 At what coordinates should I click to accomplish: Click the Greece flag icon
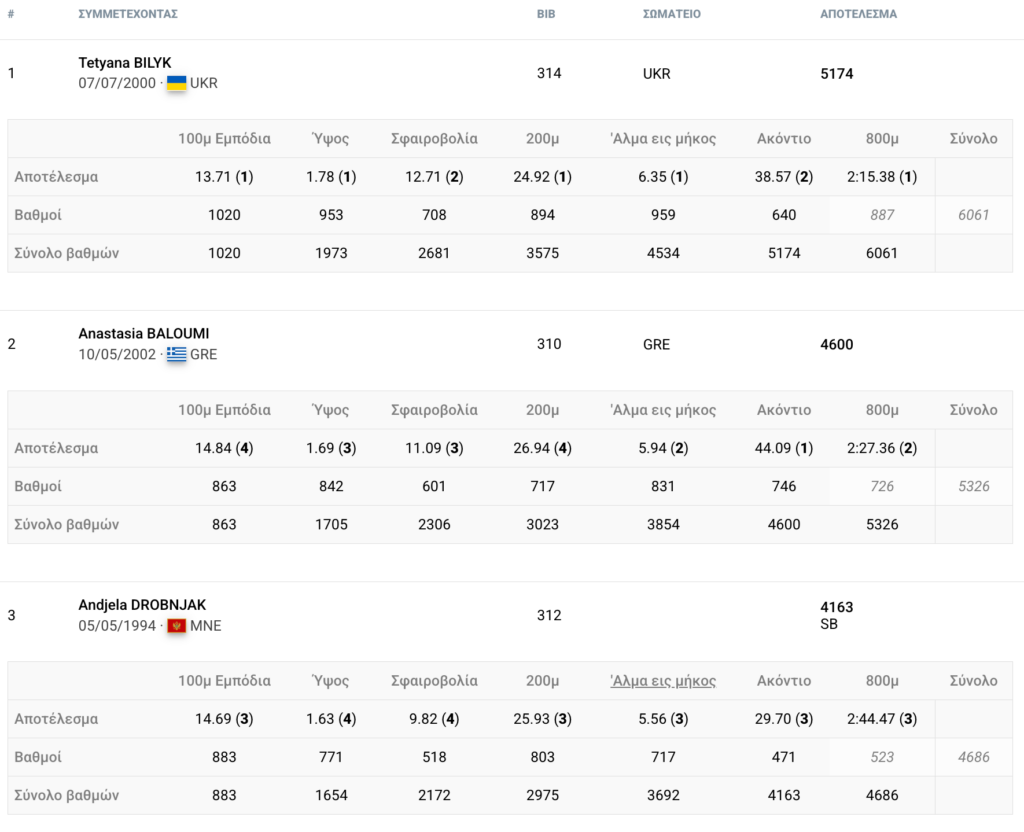pos(176,354)
